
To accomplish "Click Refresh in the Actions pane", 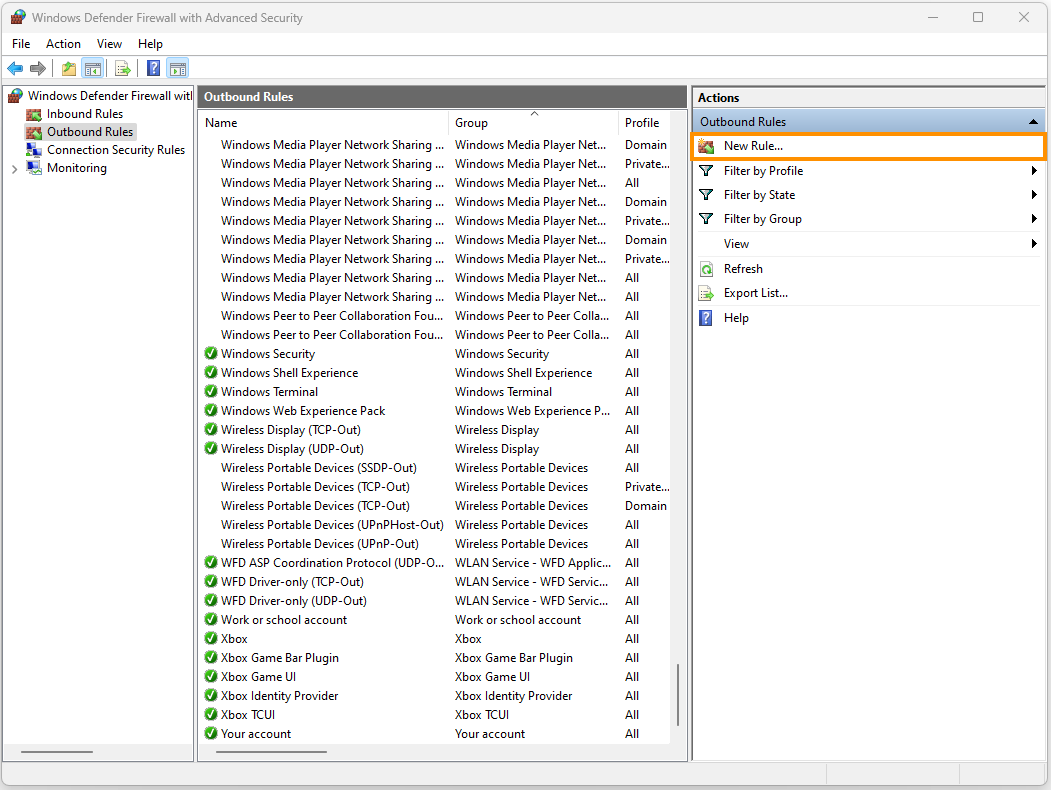I will (743, 269).
